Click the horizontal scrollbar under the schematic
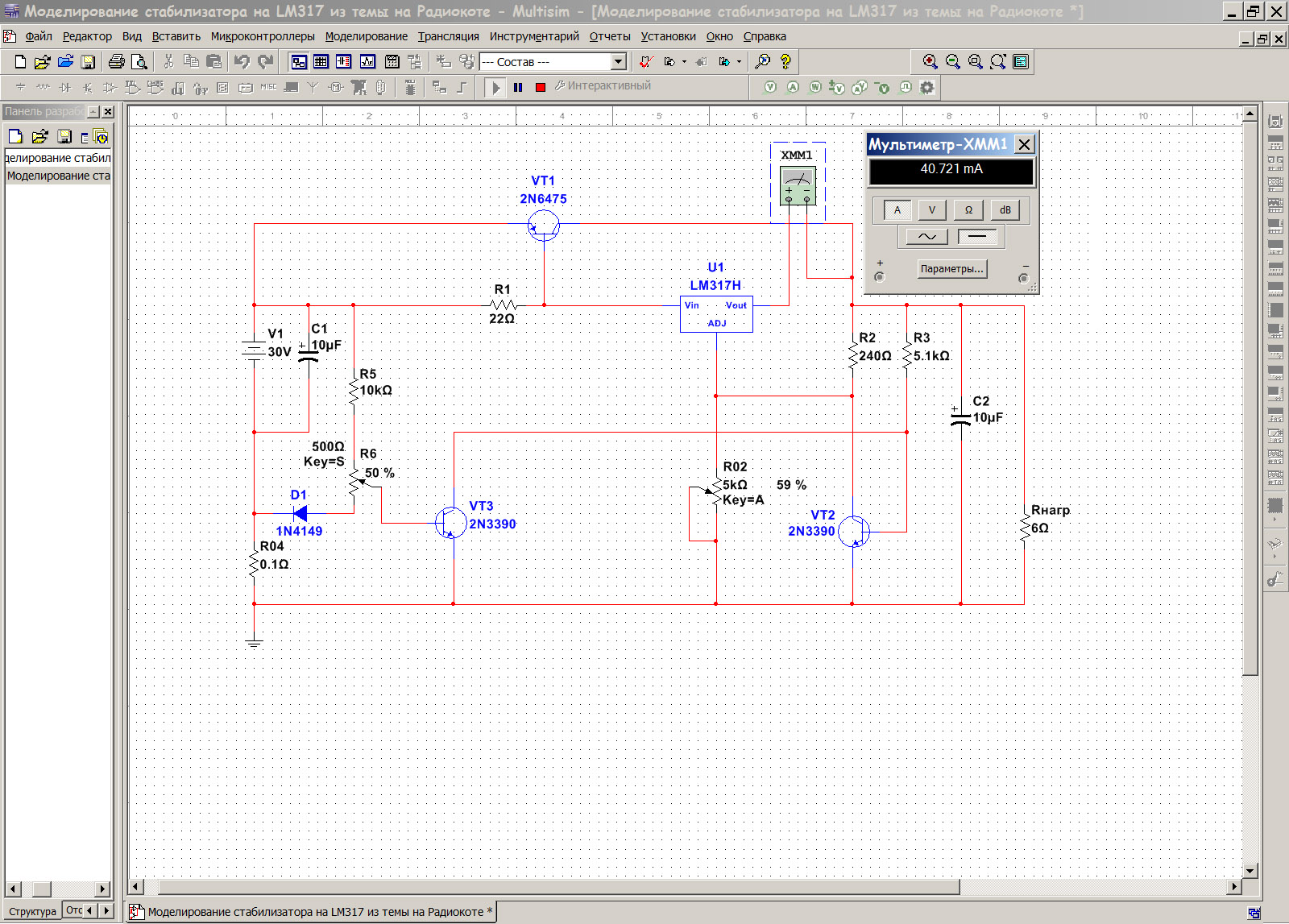 coord(556,887)
